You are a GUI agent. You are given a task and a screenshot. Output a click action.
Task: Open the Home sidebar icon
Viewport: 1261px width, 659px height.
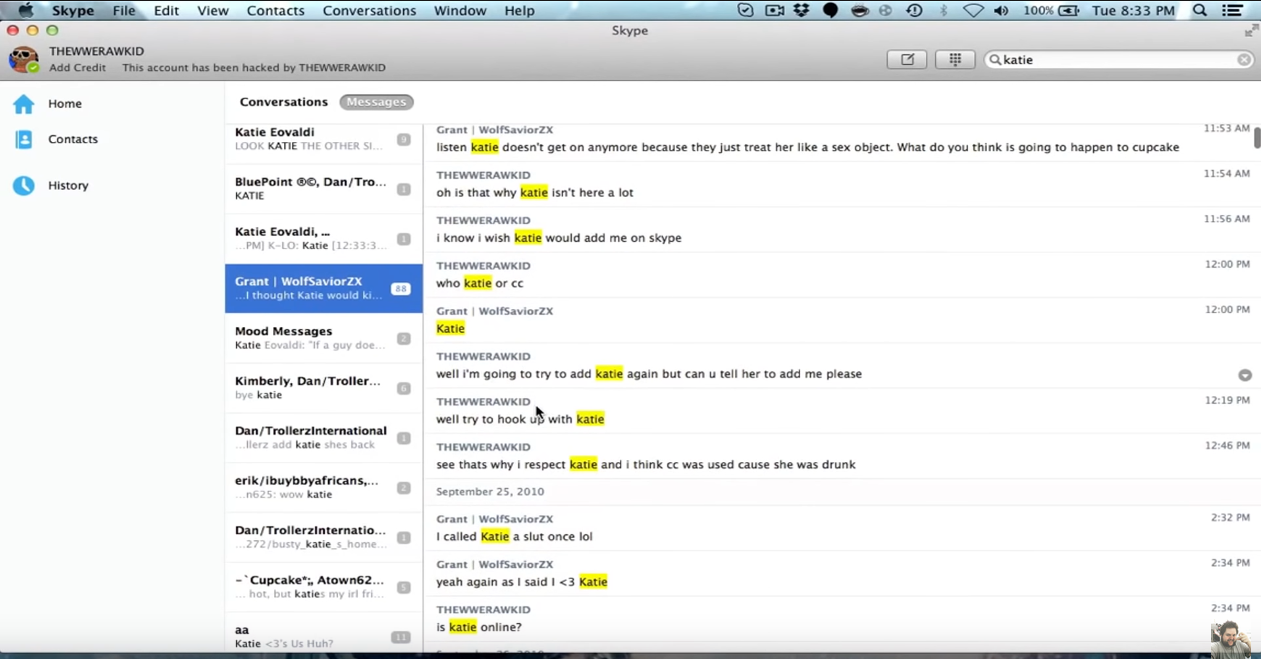click(23, 104)
